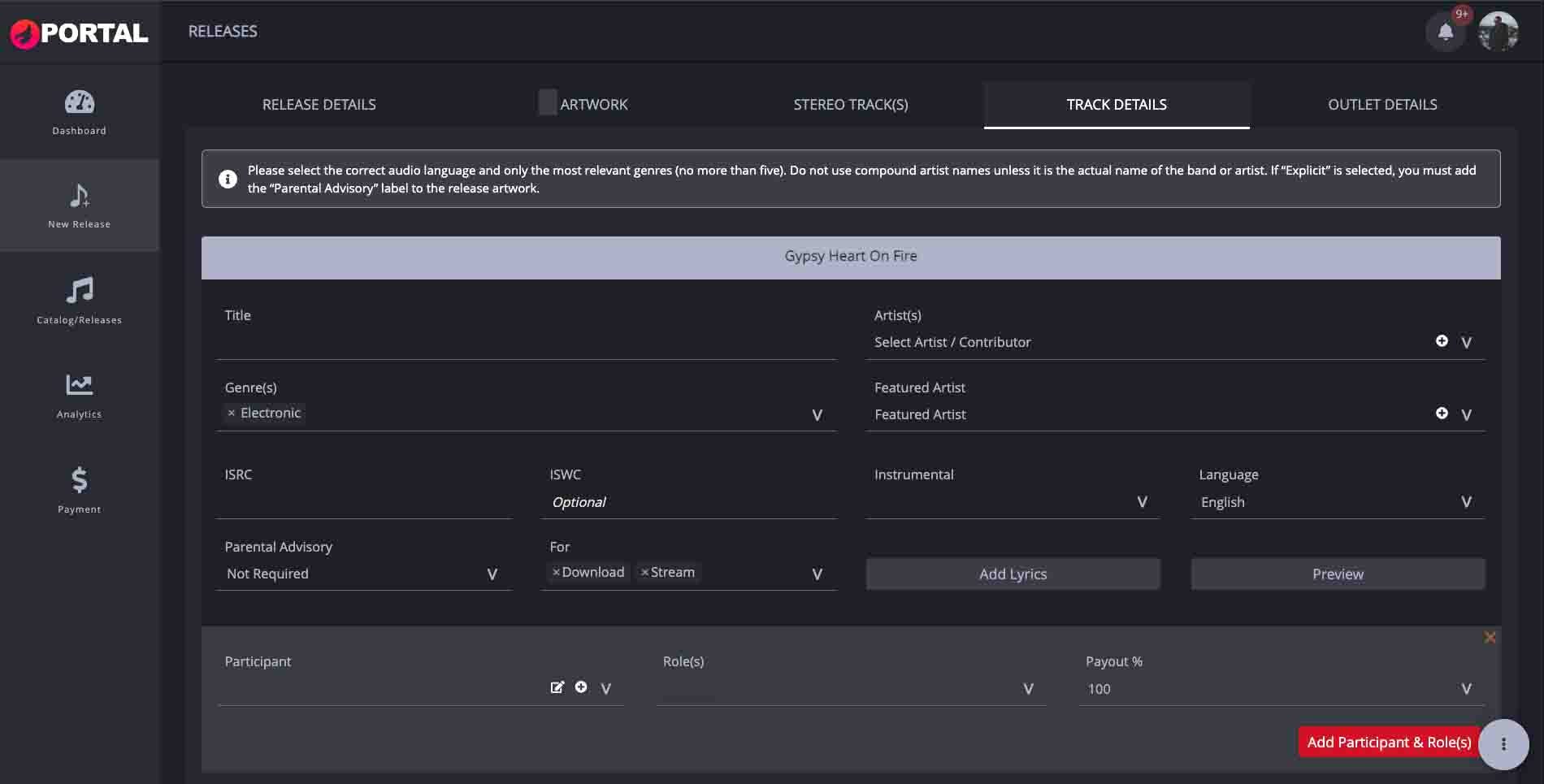Remove Electronic genre tag
This screenshot has height=784, width=1544.
[232, 414]
